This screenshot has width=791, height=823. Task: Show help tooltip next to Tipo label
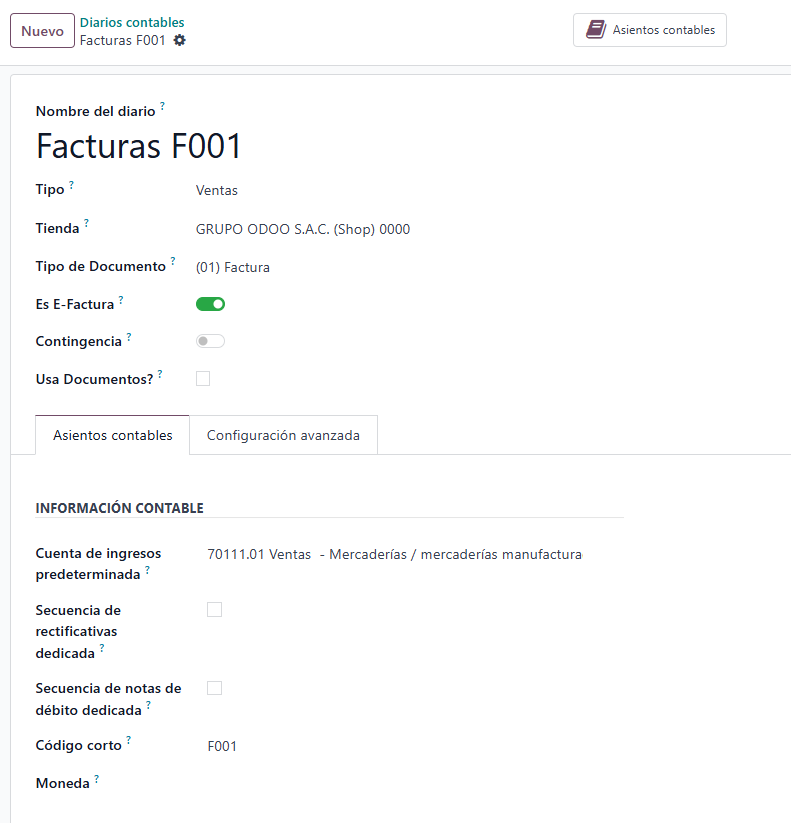click(x=71, y=185)
